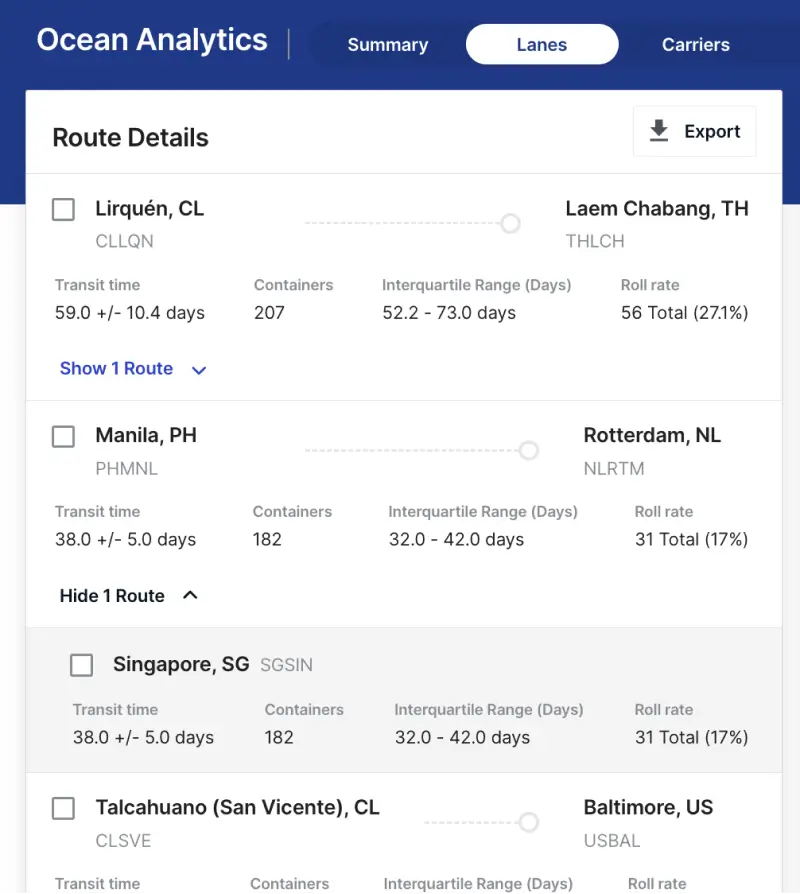Select the Lanes tab

[x=542, y=45]
